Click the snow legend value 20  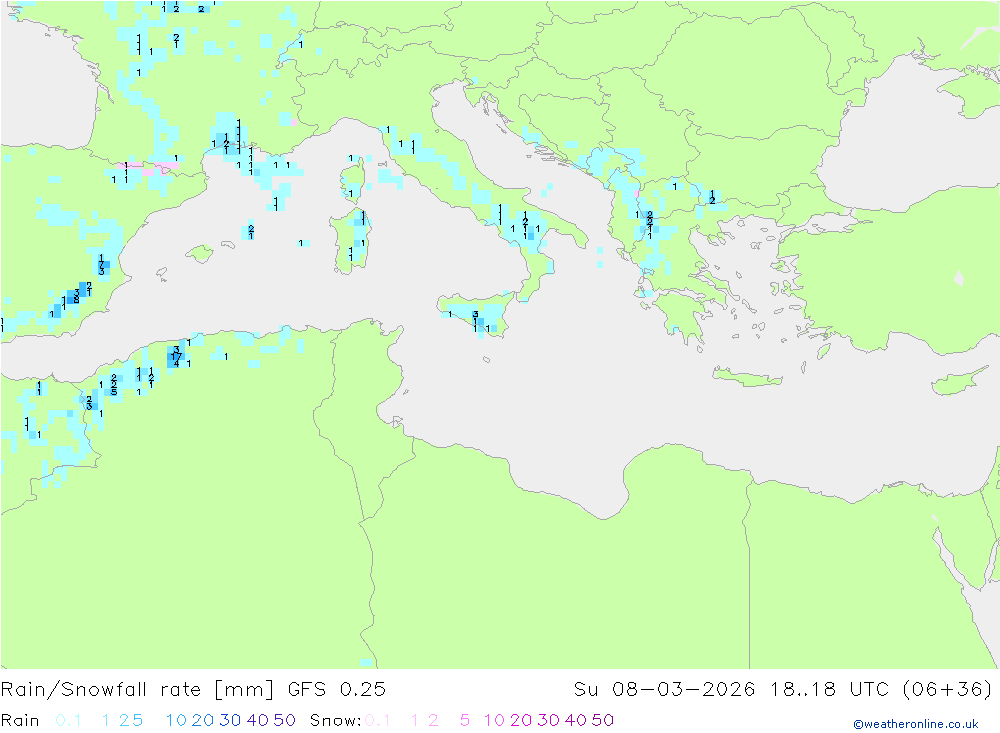[x=521, y=720]
